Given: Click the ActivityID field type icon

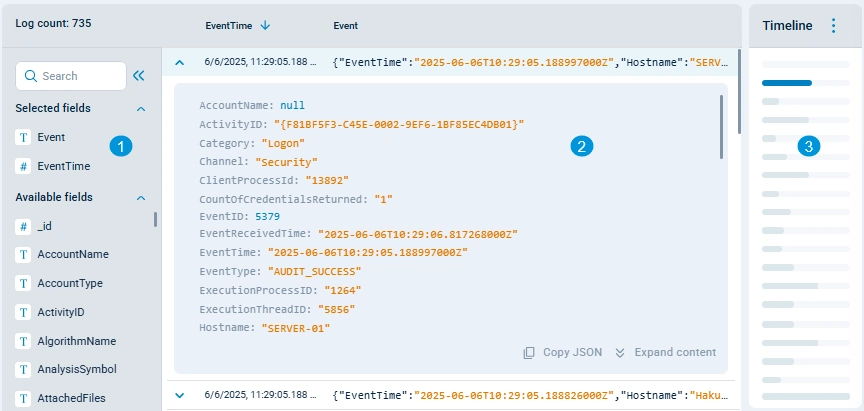Looking at the screenshot, I should tap(23, 312).
